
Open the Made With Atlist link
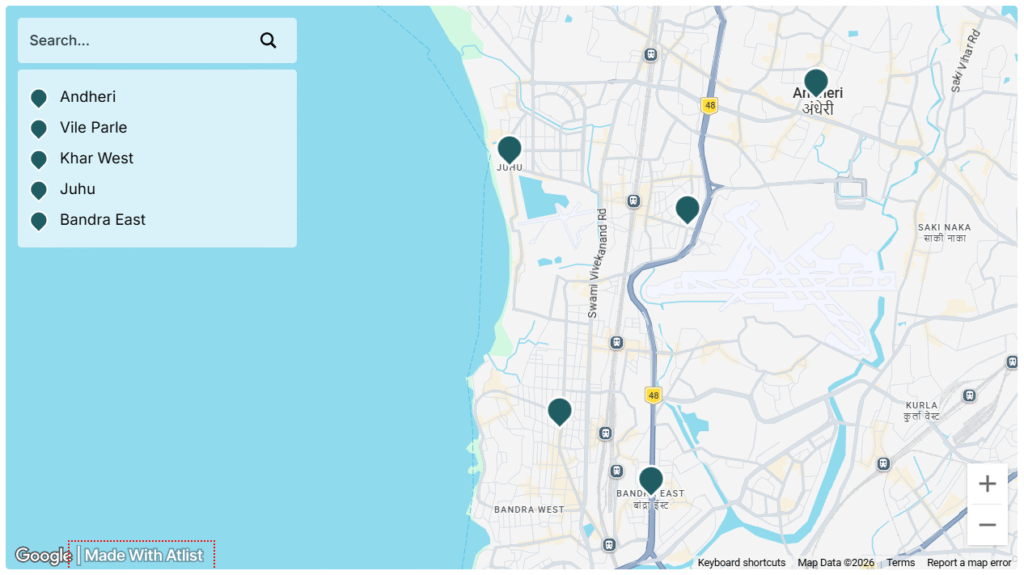click(143, 555)
